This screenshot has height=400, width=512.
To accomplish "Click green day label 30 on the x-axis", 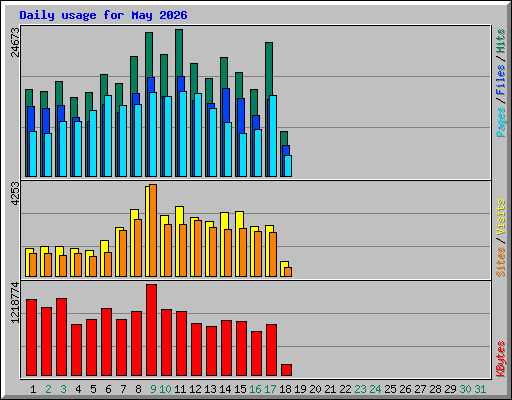I will click(x=465, y=389).
